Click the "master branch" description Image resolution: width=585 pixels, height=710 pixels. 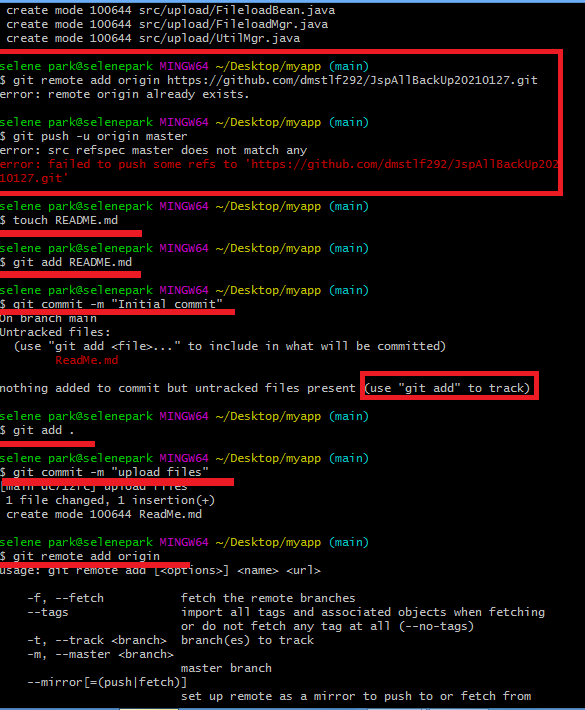point(226,668)
